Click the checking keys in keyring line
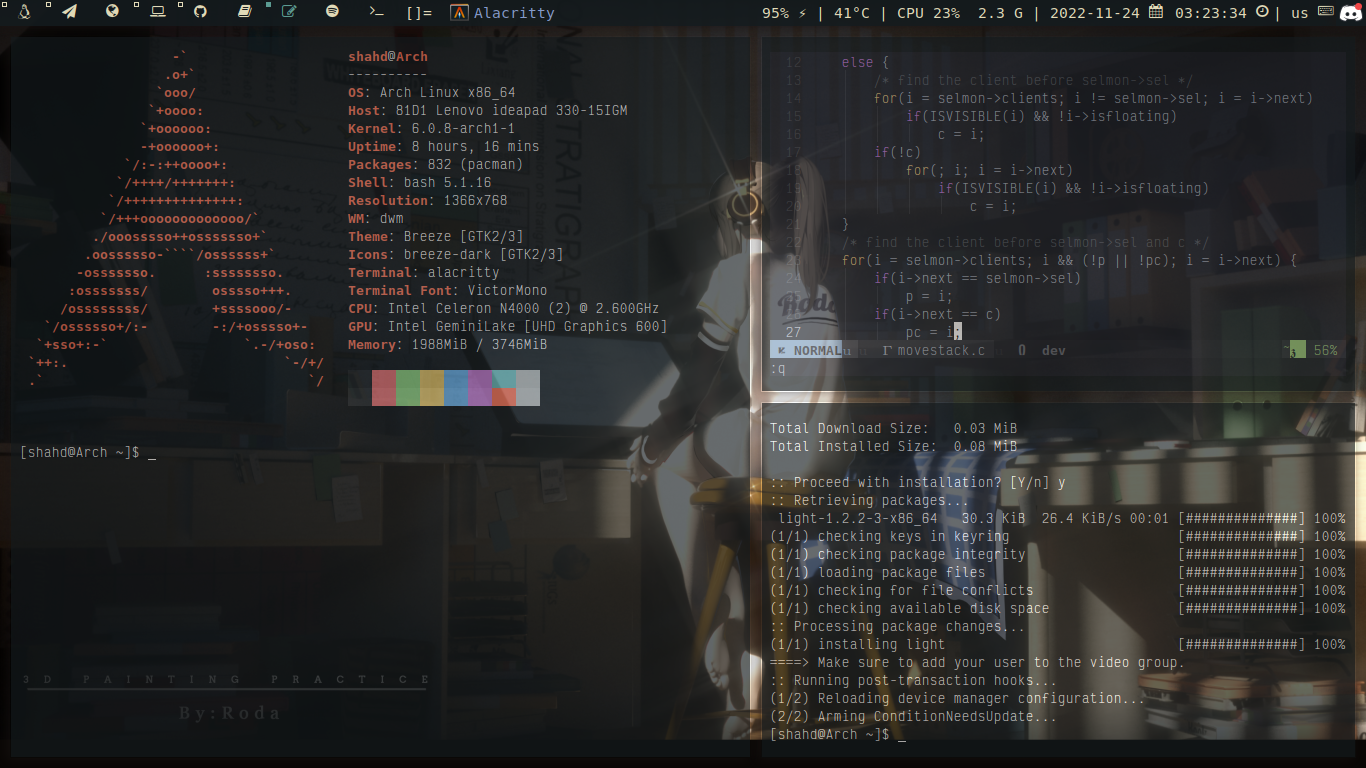 point(1058,536)
